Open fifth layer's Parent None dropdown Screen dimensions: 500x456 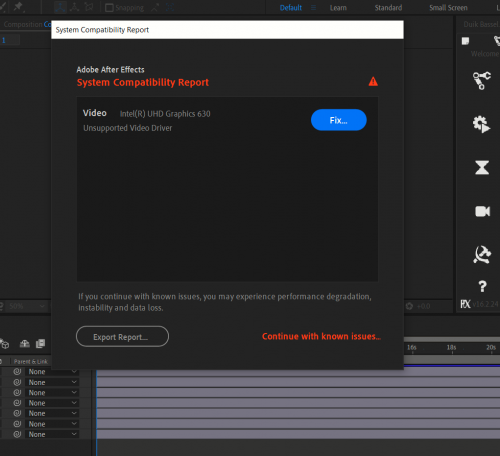[x=52, y=413]
